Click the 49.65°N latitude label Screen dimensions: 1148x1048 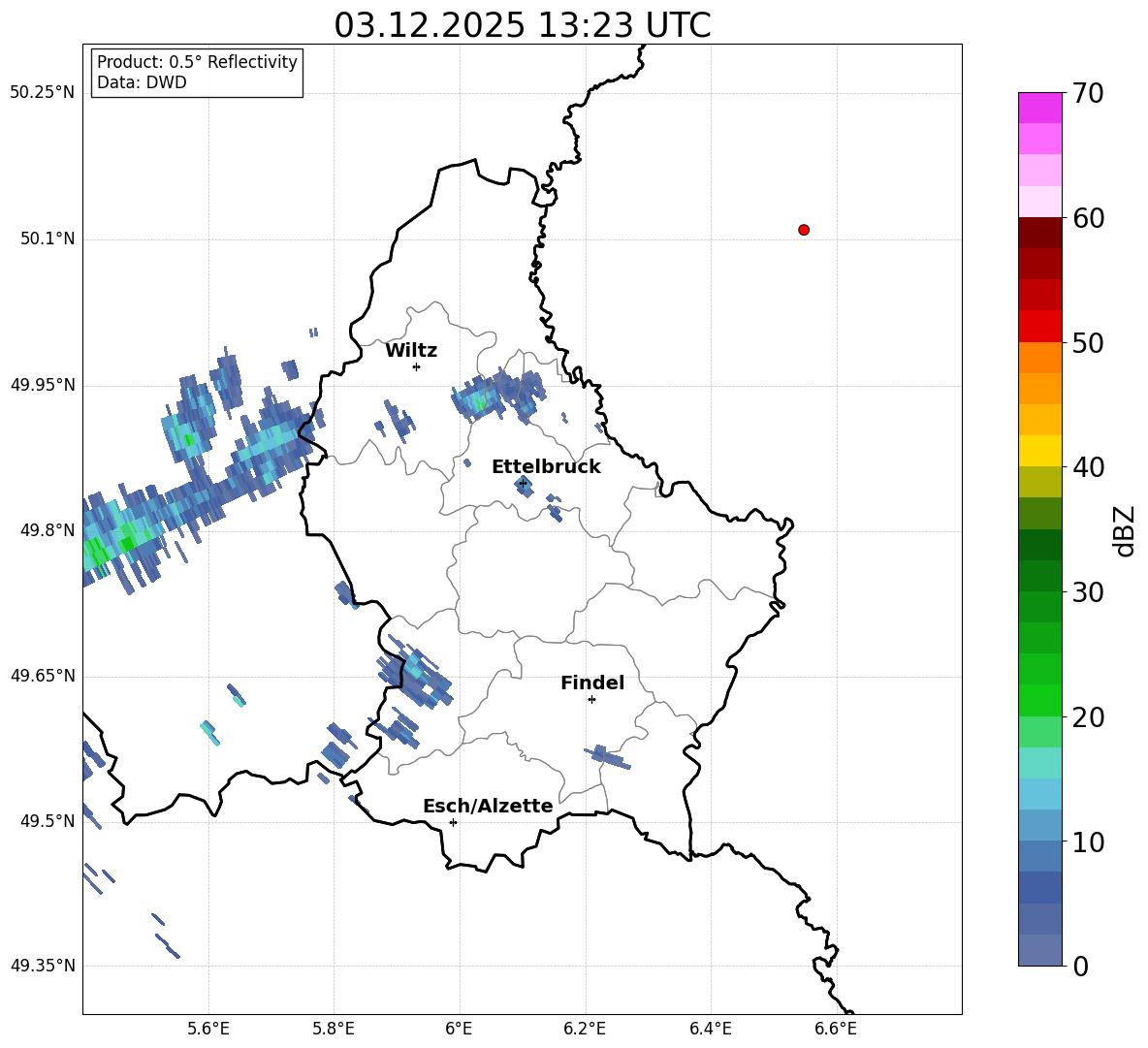(43, 676)
